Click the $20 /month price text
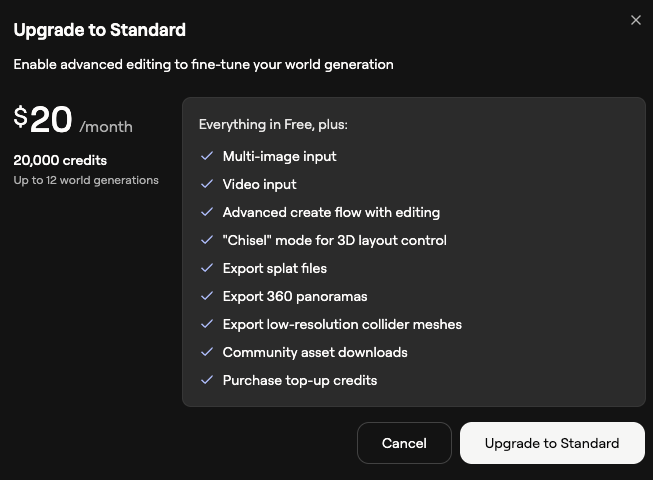The image size is (653, 480). point(72,121)
